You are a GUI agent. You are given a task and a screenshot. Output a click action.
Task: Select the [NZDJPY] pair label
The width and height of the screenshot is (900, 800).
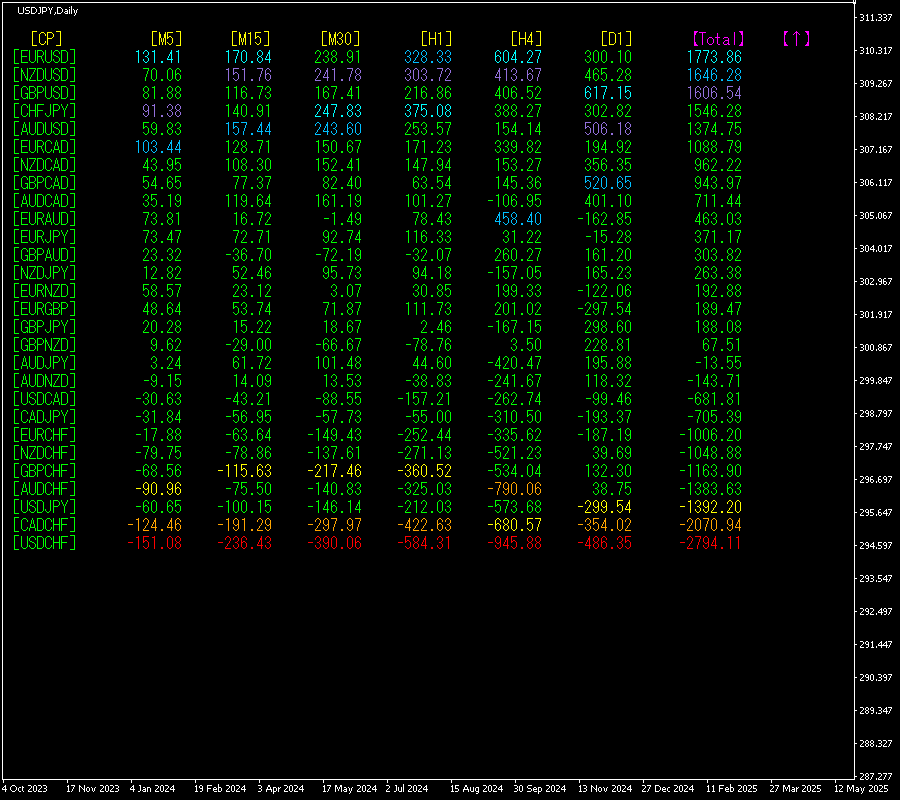(44, 273)
